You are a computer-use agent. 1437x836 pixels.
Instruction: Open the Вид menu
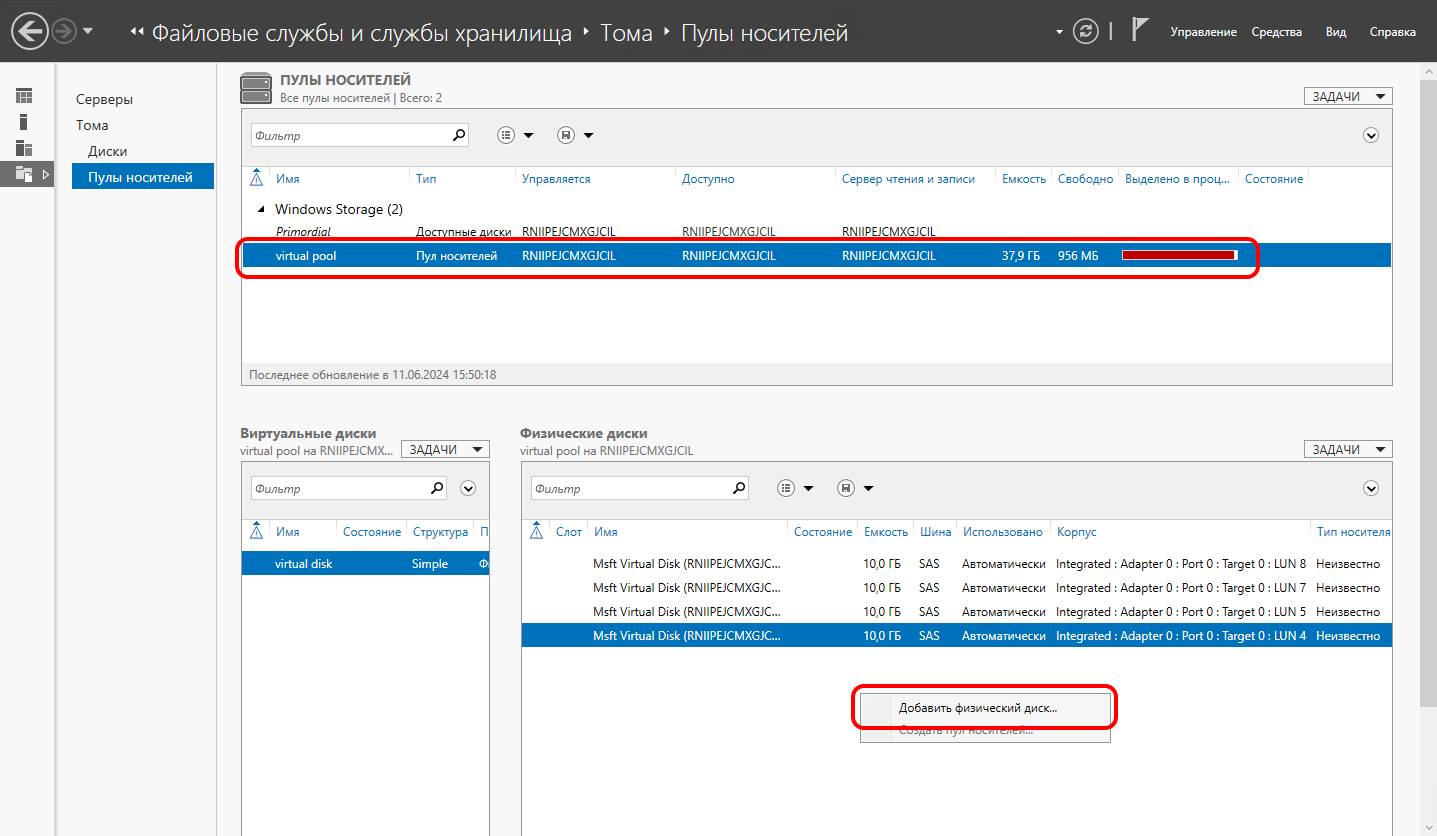coord(1336,32)
